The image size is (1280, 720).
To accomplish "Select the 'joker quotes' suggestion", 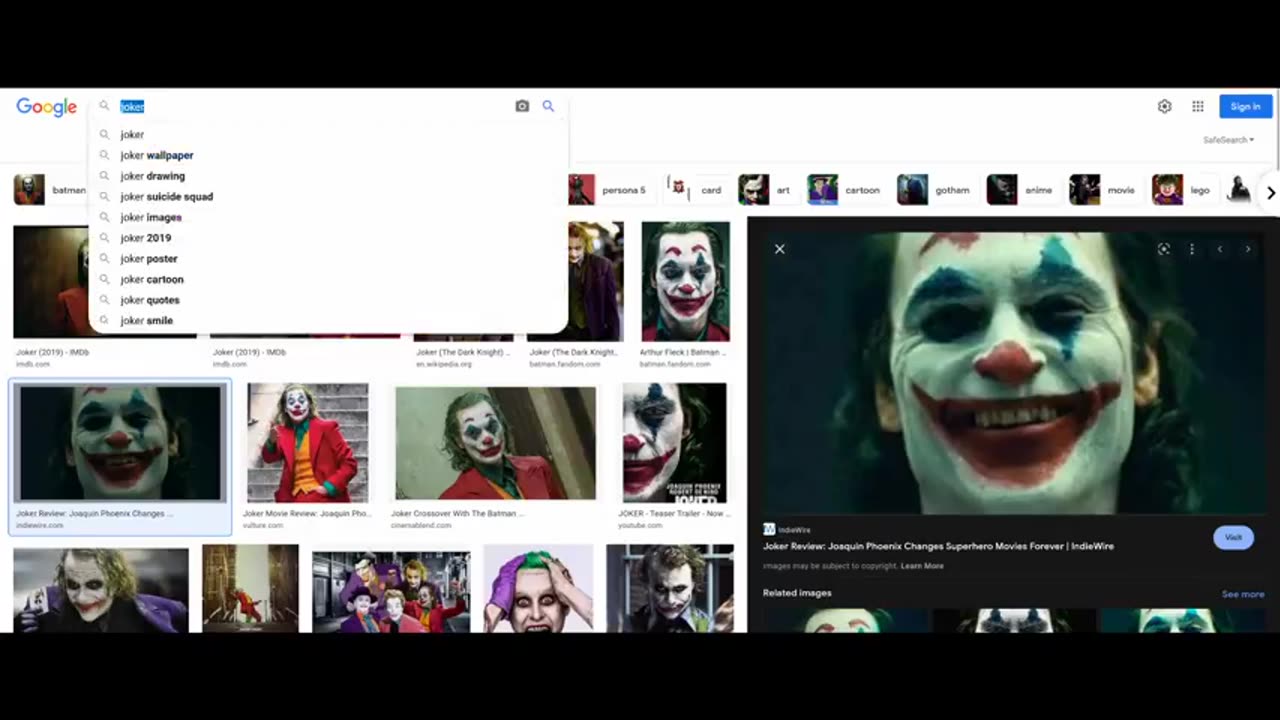I will click(328, 300).
